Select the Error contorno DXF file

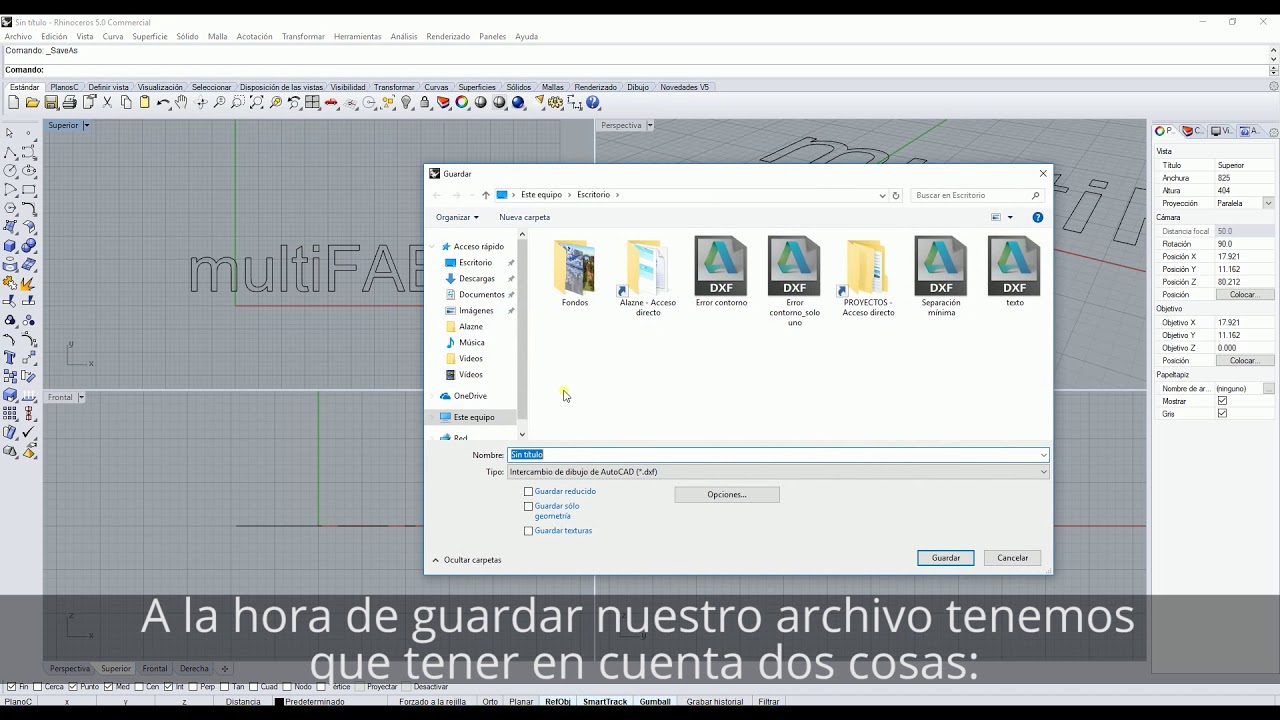pos(721,272)
